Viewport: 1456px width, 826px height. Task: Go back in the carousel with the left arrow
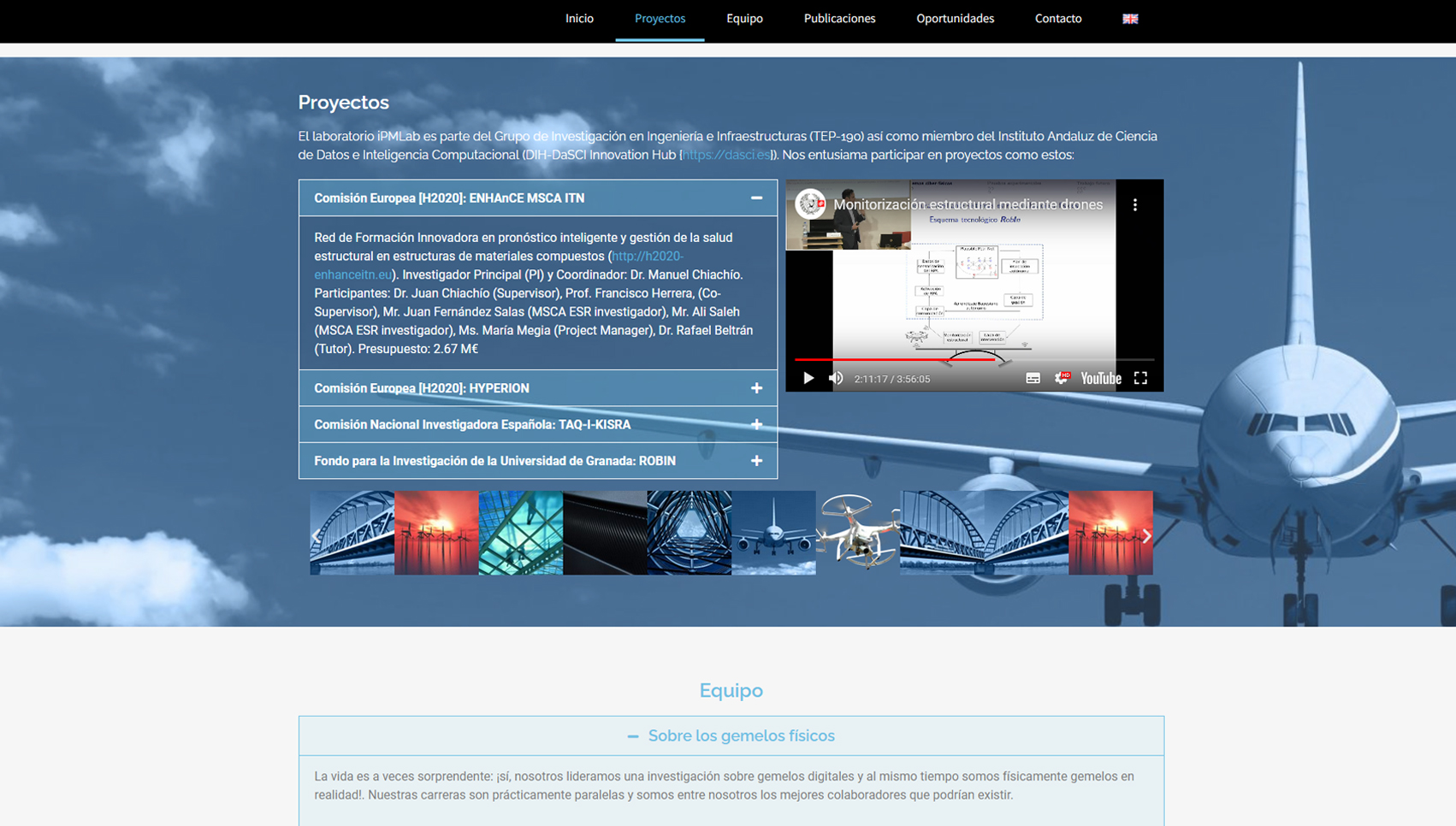pos(317,536)
